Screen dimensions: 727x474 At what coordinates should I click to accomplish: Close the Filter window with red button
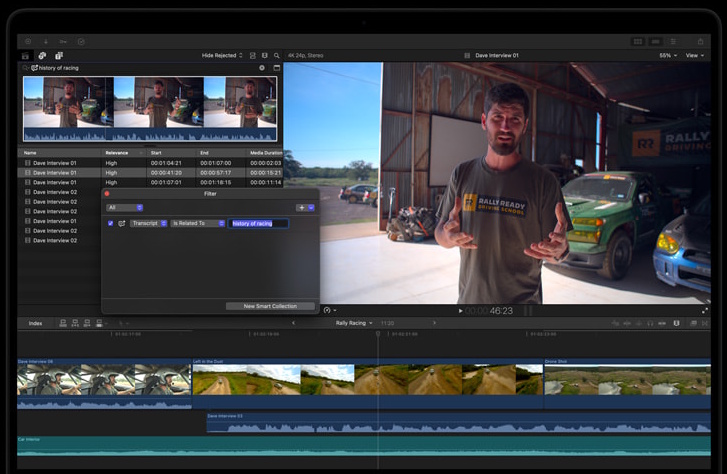click(107, 194)
